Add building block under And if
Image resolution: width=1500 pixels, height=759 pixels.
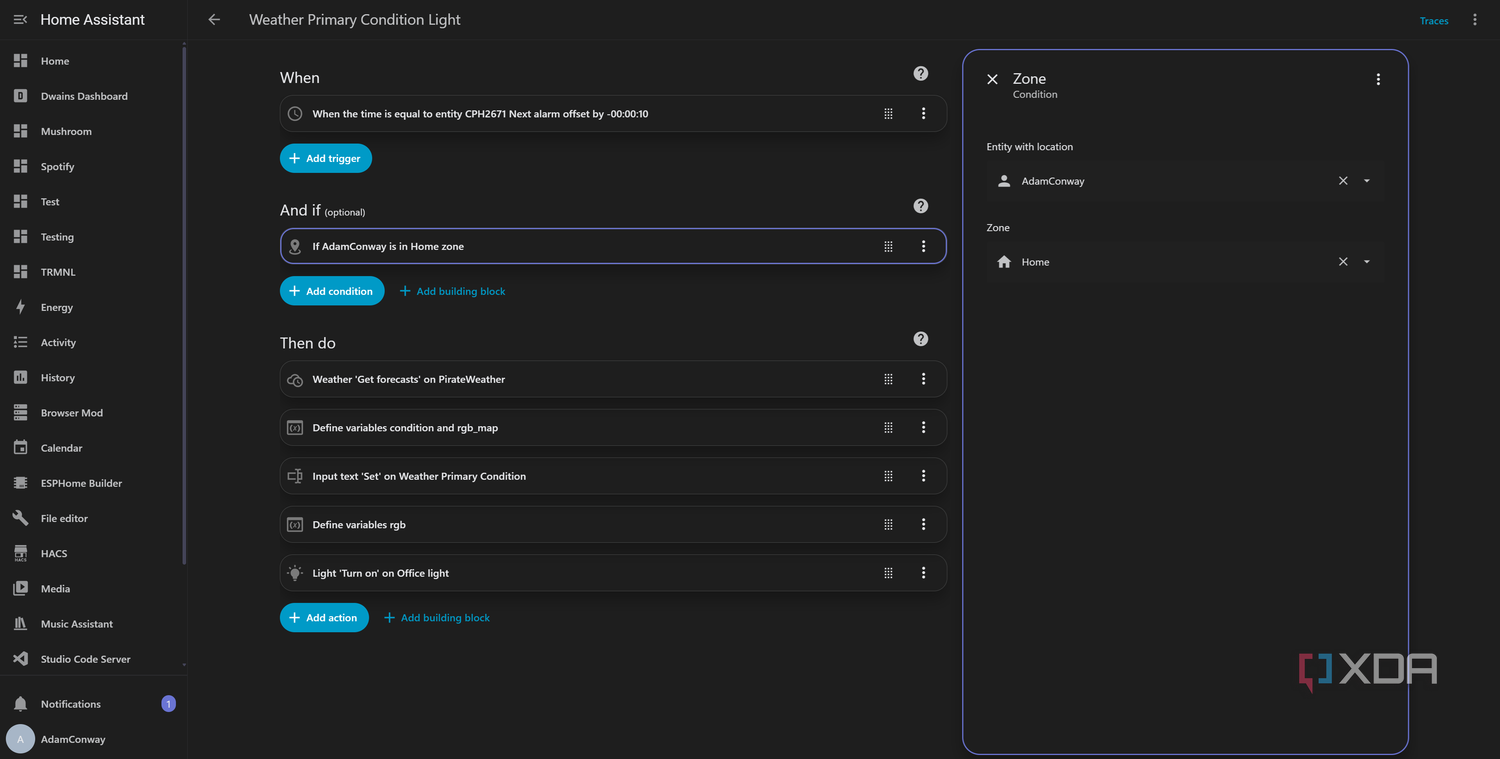[x=452, y=291]
